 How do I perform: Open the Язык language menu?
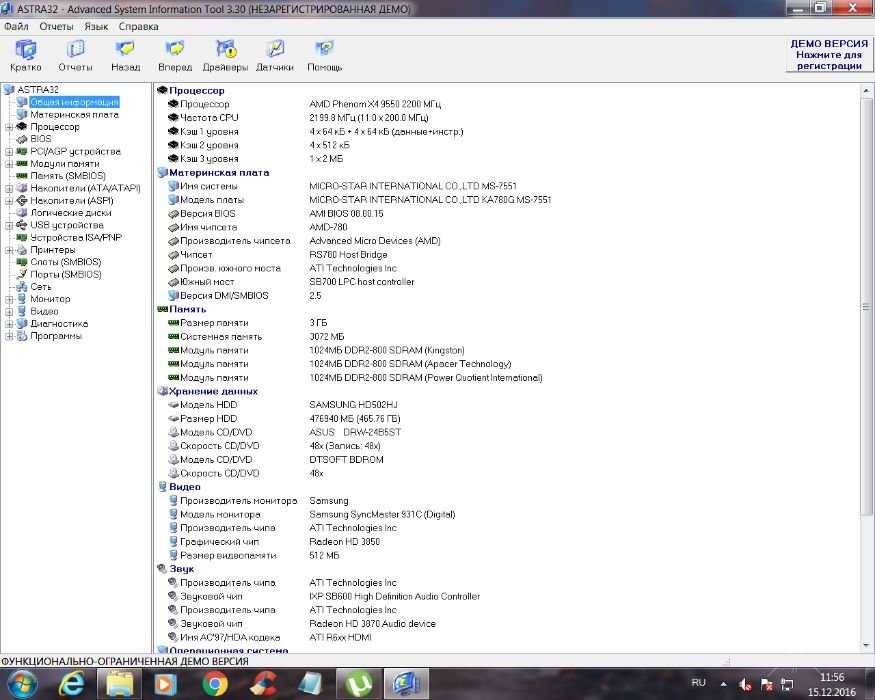(x=96, y=26)
